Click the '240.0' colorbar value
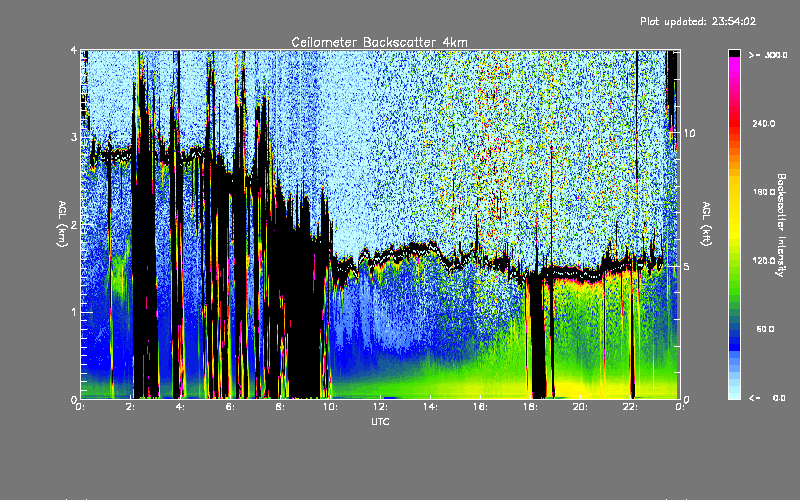 pos(764,123)
